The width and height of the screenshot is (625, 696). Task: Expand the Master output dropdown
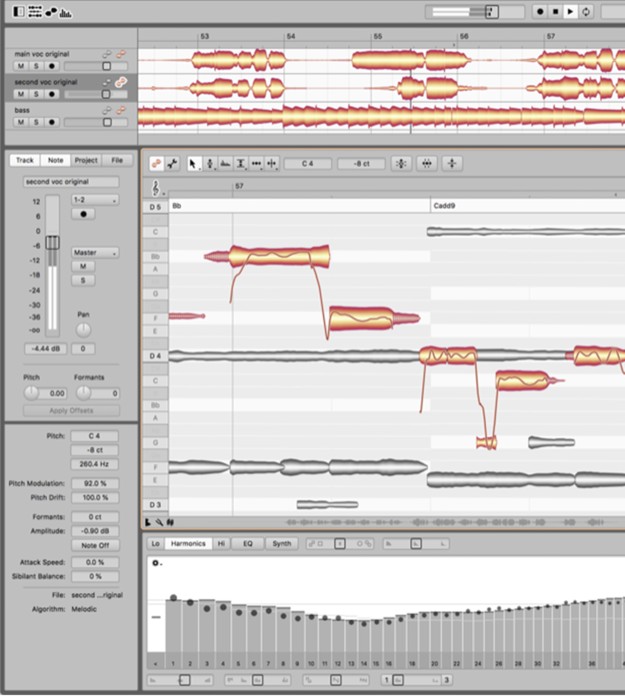tap(95, 253)
